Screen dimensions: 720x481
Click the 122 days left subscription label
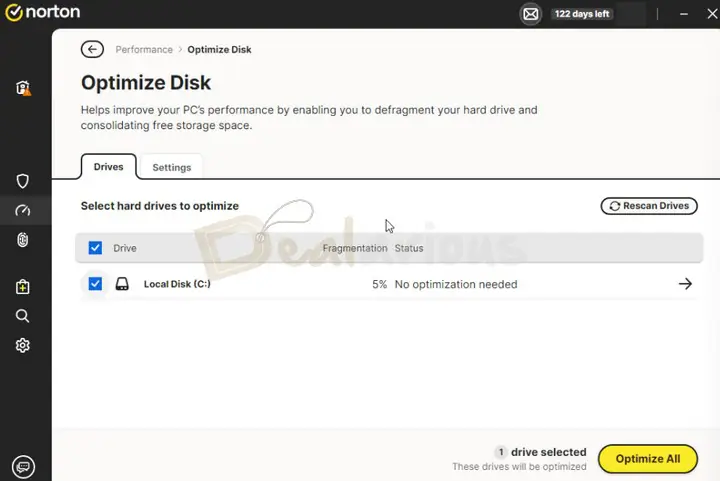point(582,14)
